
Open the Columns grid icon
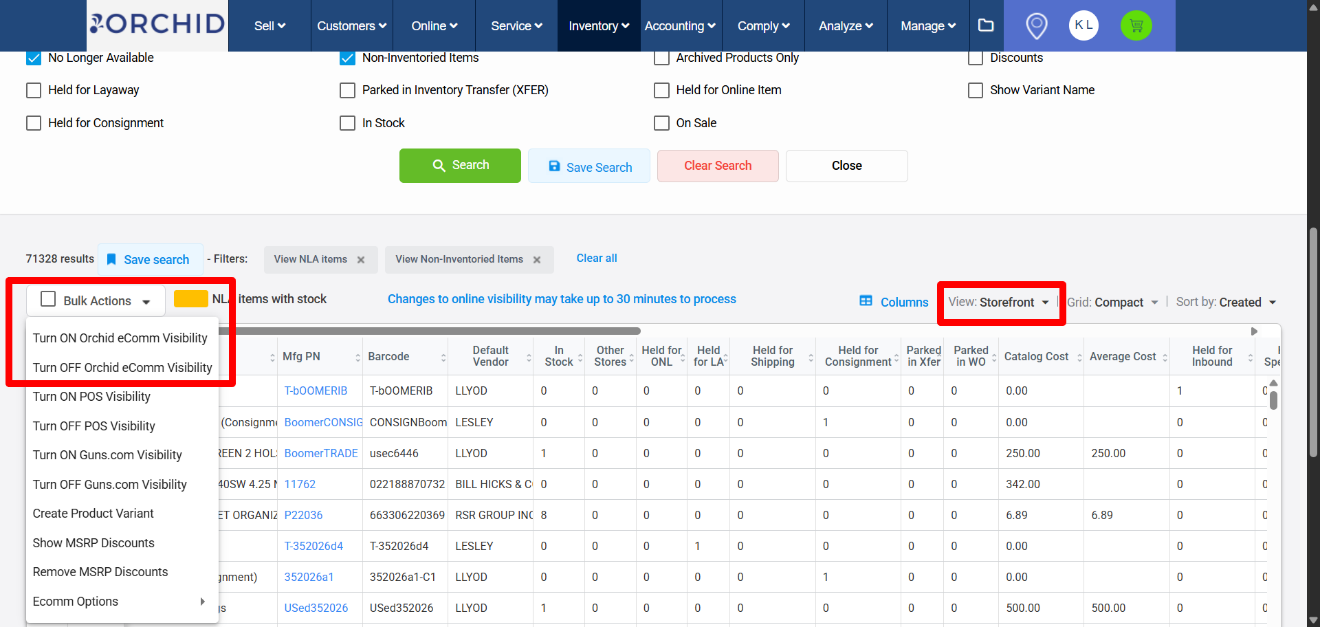(x=866, y=302)
